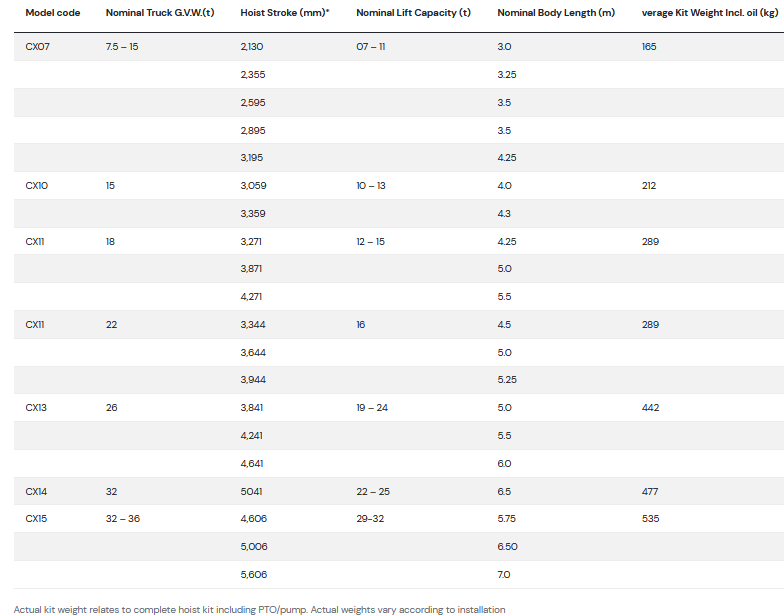
Task: Click the CX10 model code cell
Action: click(x=37, y=186)
